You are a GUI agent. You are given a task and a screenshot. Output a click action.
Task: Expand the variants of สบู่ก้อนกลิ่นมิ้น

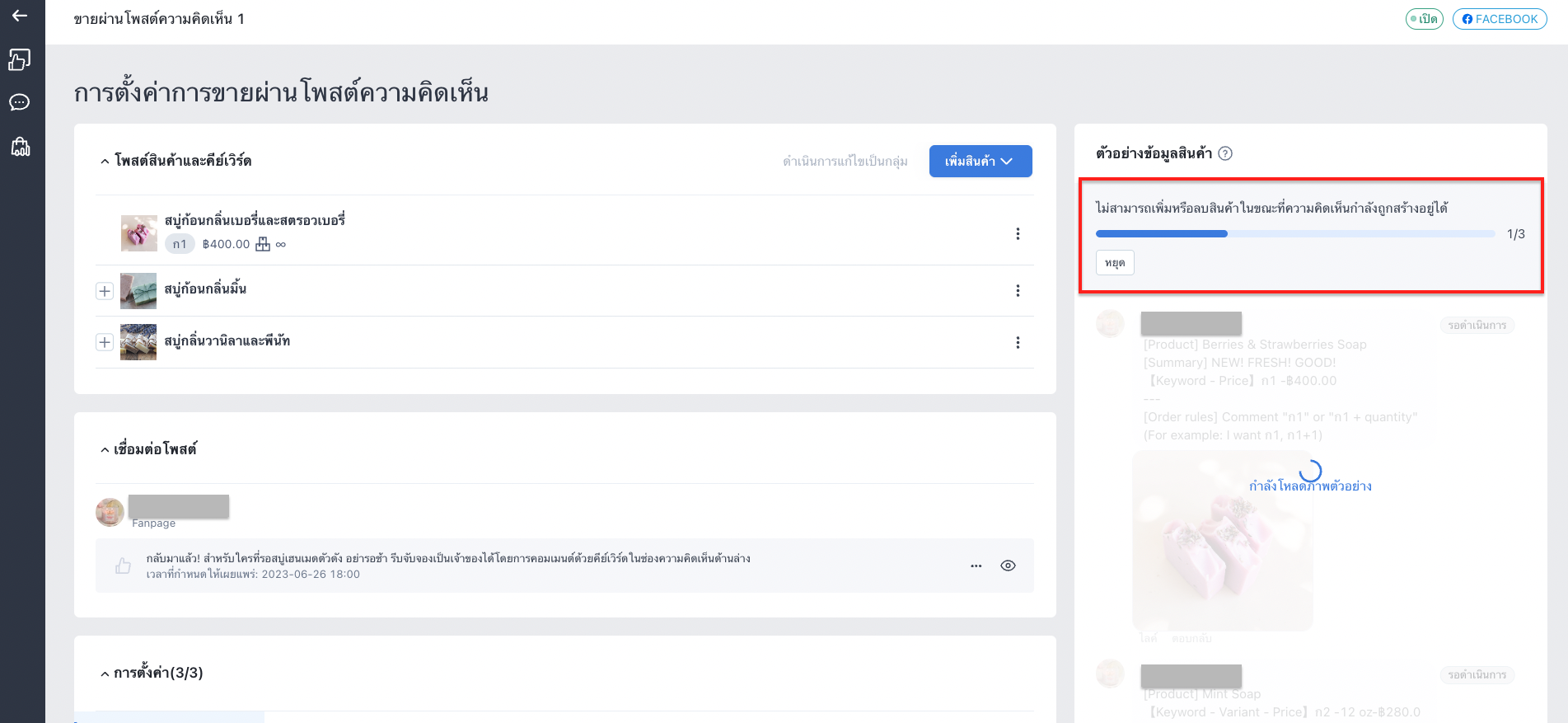coord(105,291)
